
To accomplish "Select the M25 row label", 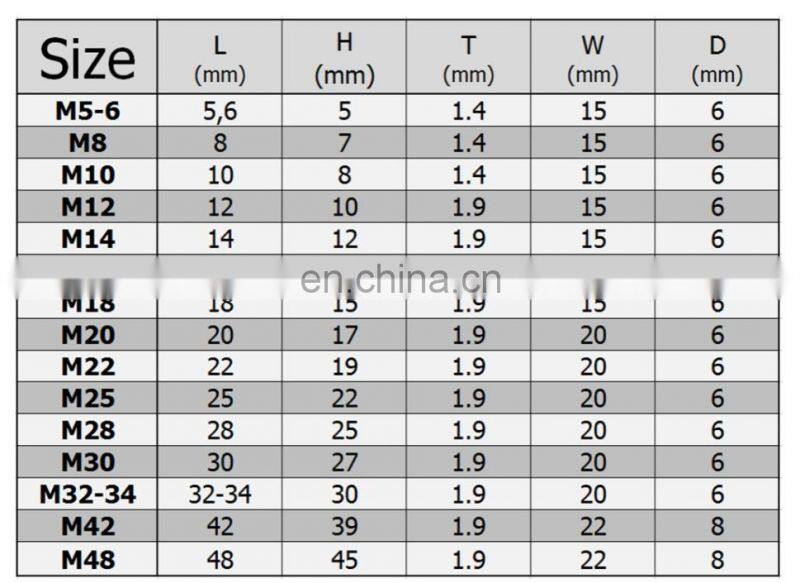I will pos(88,399).
